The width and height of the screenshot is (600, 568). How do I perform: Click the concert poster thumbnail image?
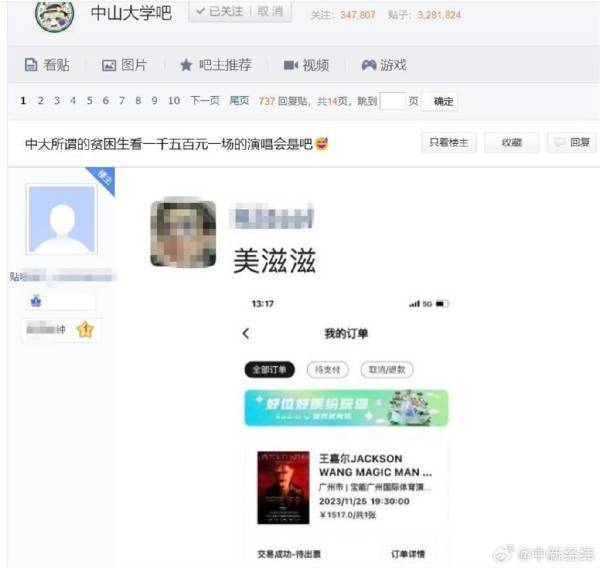[283, 487]
